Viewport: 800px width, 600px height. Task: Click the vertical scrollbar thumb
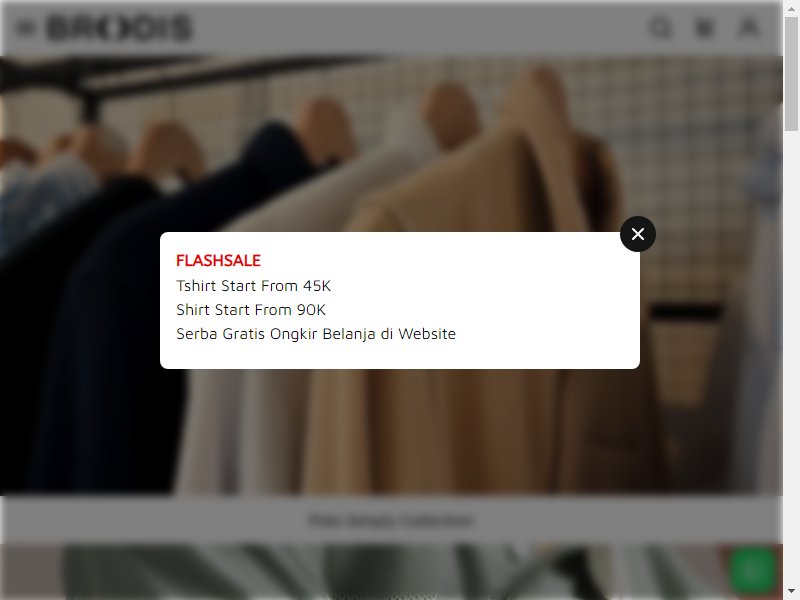coord(791,74)
